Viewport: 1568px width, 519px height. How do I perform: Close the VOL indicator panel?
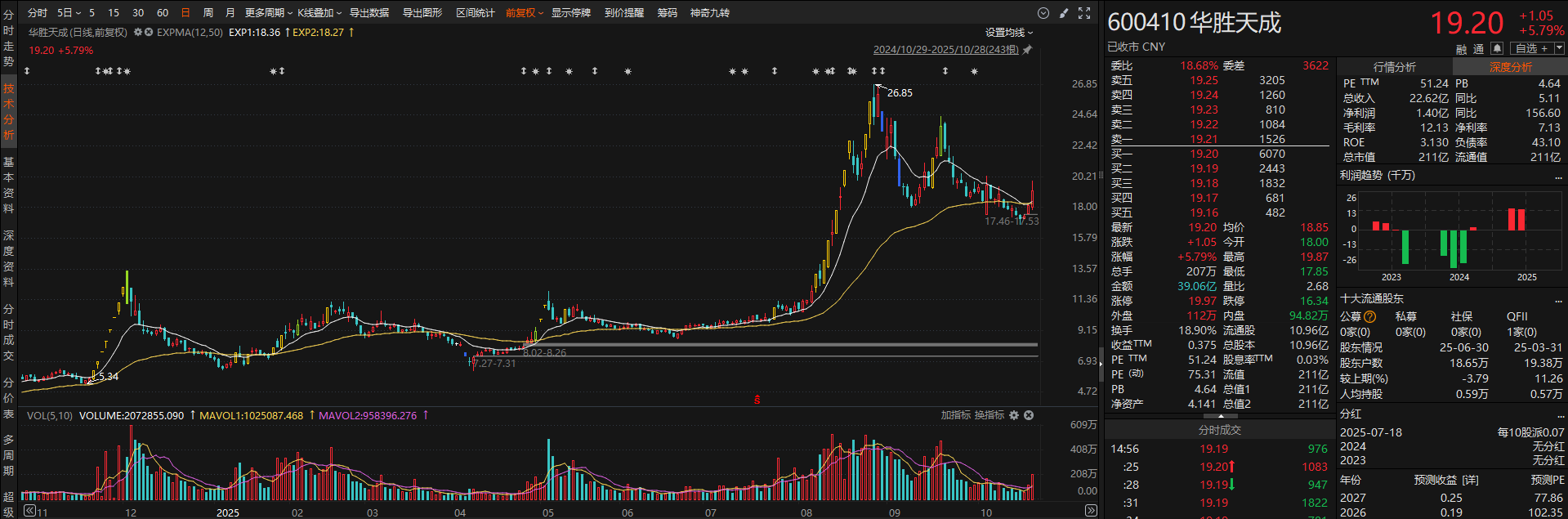click(x=1029, y=415)
